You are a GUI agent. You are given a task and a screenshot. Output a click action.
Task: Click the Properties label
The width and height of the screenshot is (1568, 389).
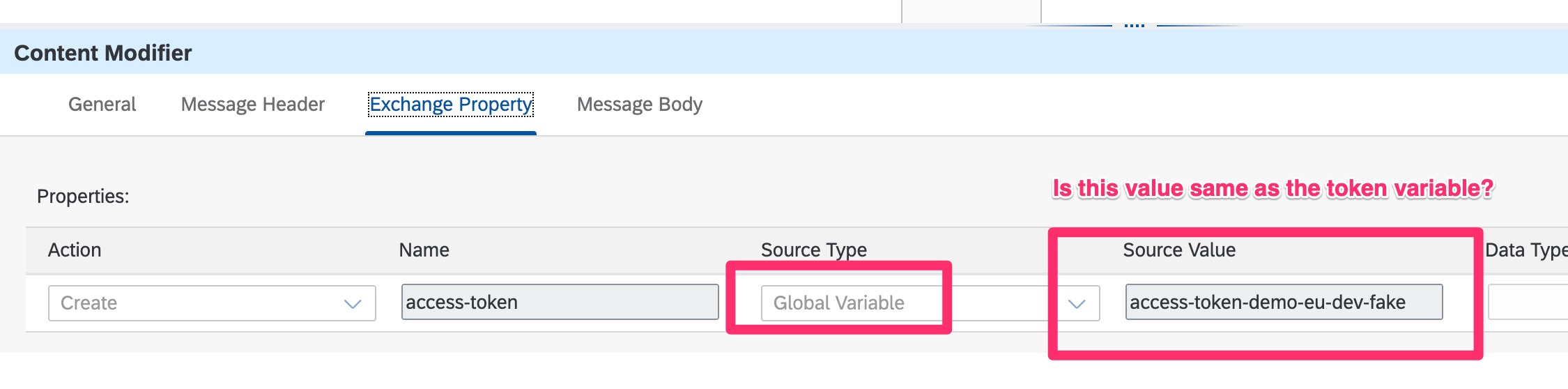(x=83, y=197)
